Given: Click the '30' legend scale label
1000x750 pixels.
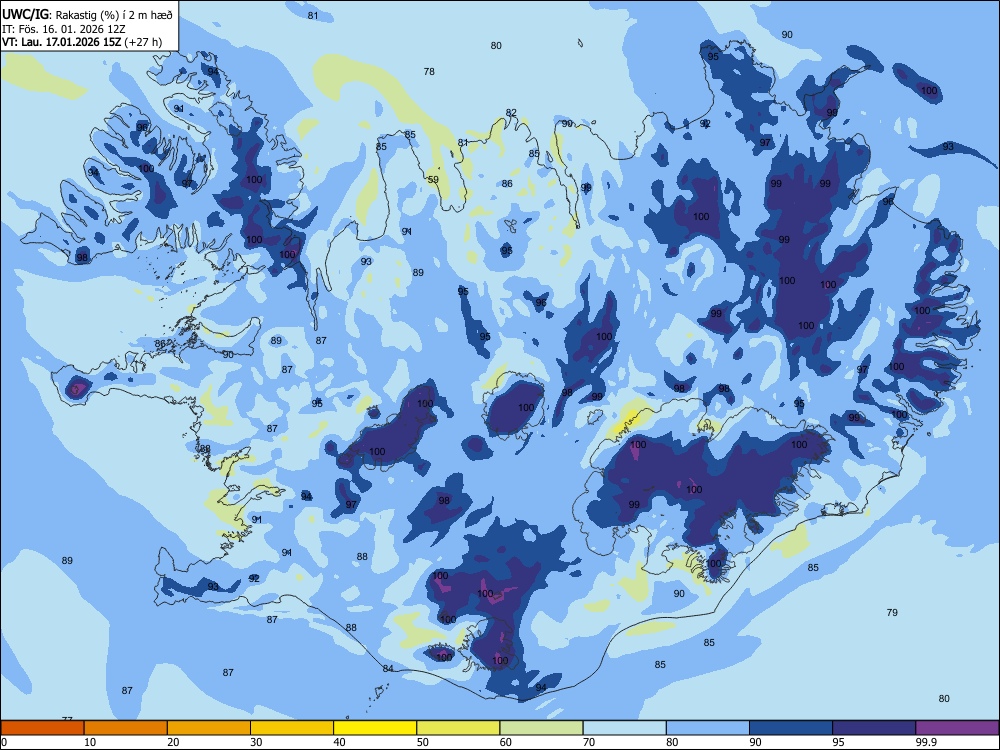Looking at the screenshot, I should 256,742.
